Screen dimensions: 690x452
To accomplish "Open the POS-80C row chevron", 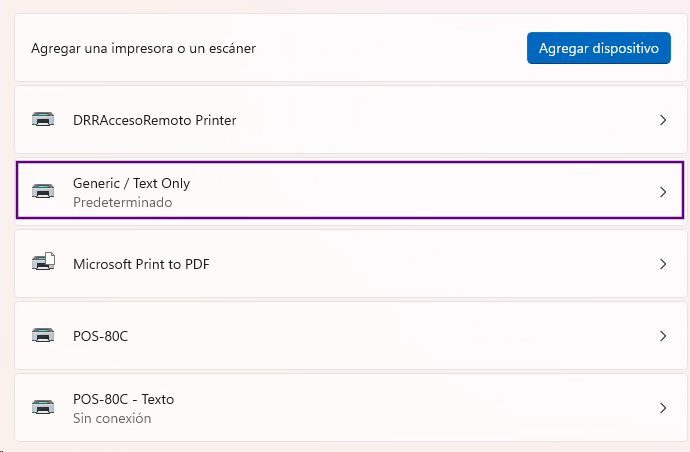I will tap(663, 336).
